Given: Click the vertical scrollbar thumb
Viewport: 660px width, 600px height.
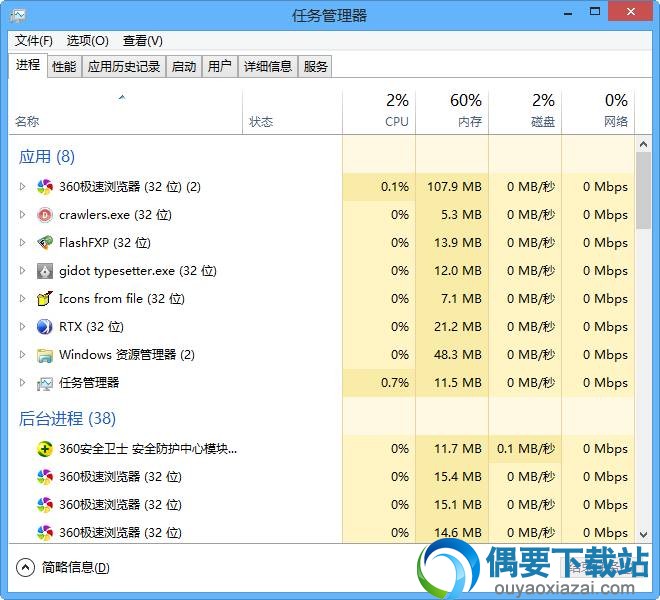Looking at the screenshot, I should [x=643, y=191].
